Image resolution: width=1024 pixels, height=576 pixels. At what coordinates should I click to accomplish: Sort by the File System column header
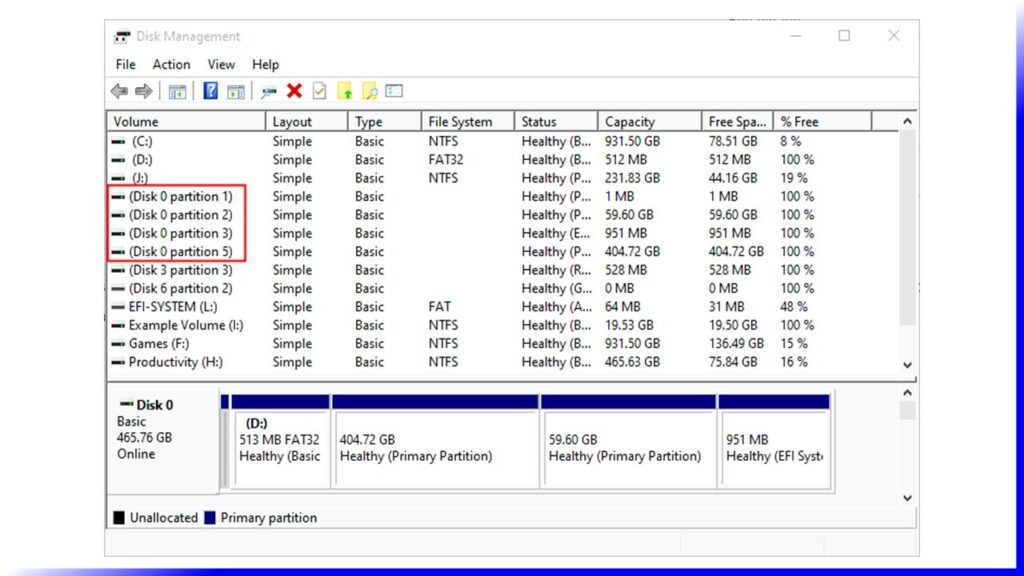(x=460, y=122)
